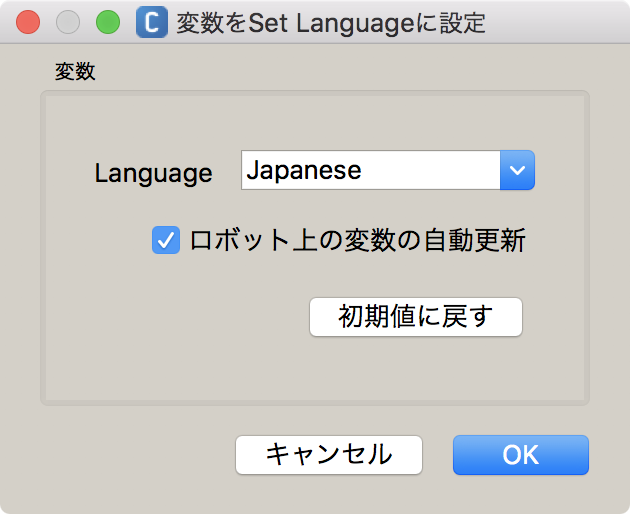The image size is (630, 514).
Task: Click the blue chevron beside Japanese
Action: [x=517, y=170]
